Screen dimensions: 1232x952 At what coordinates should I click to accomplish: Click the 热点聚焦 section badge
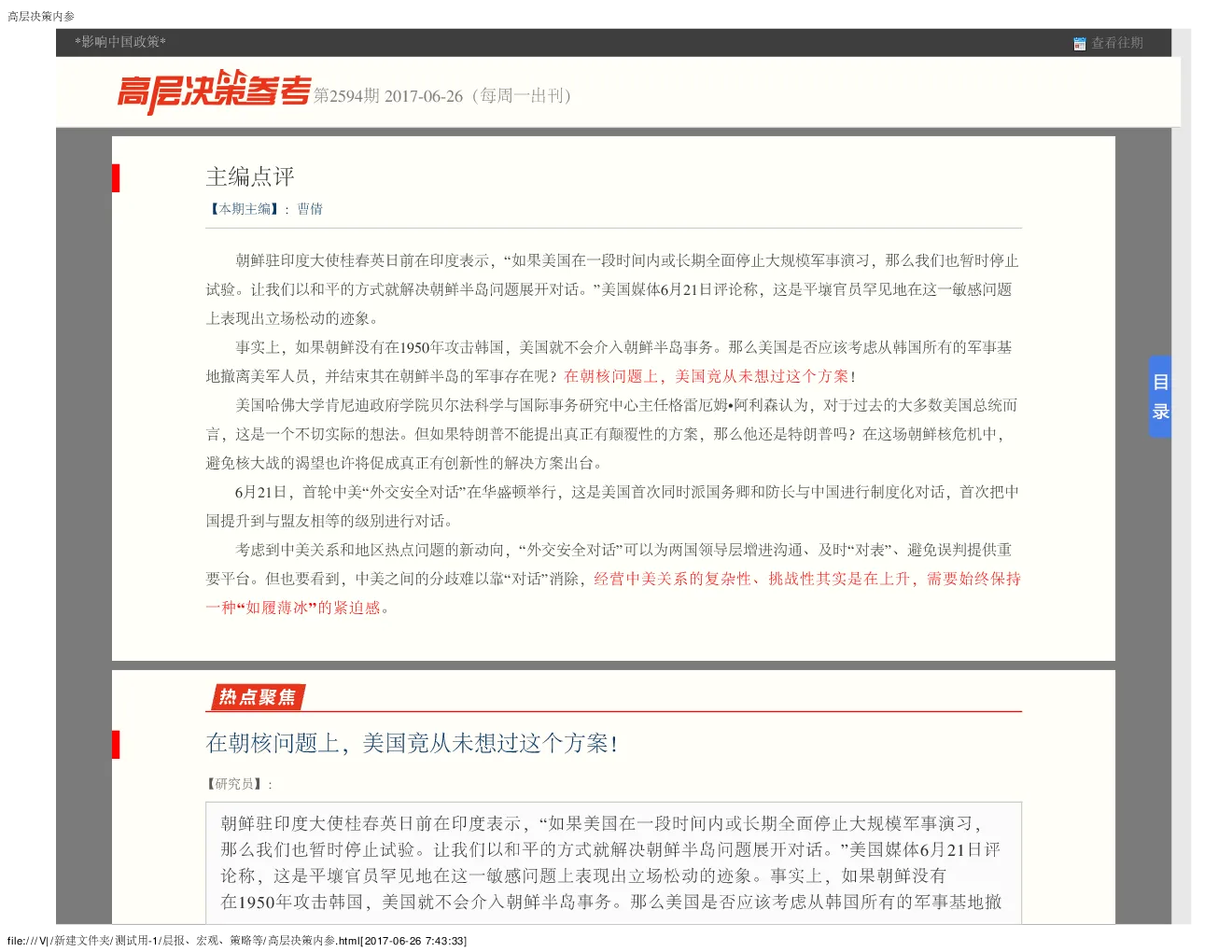[258, 697]
